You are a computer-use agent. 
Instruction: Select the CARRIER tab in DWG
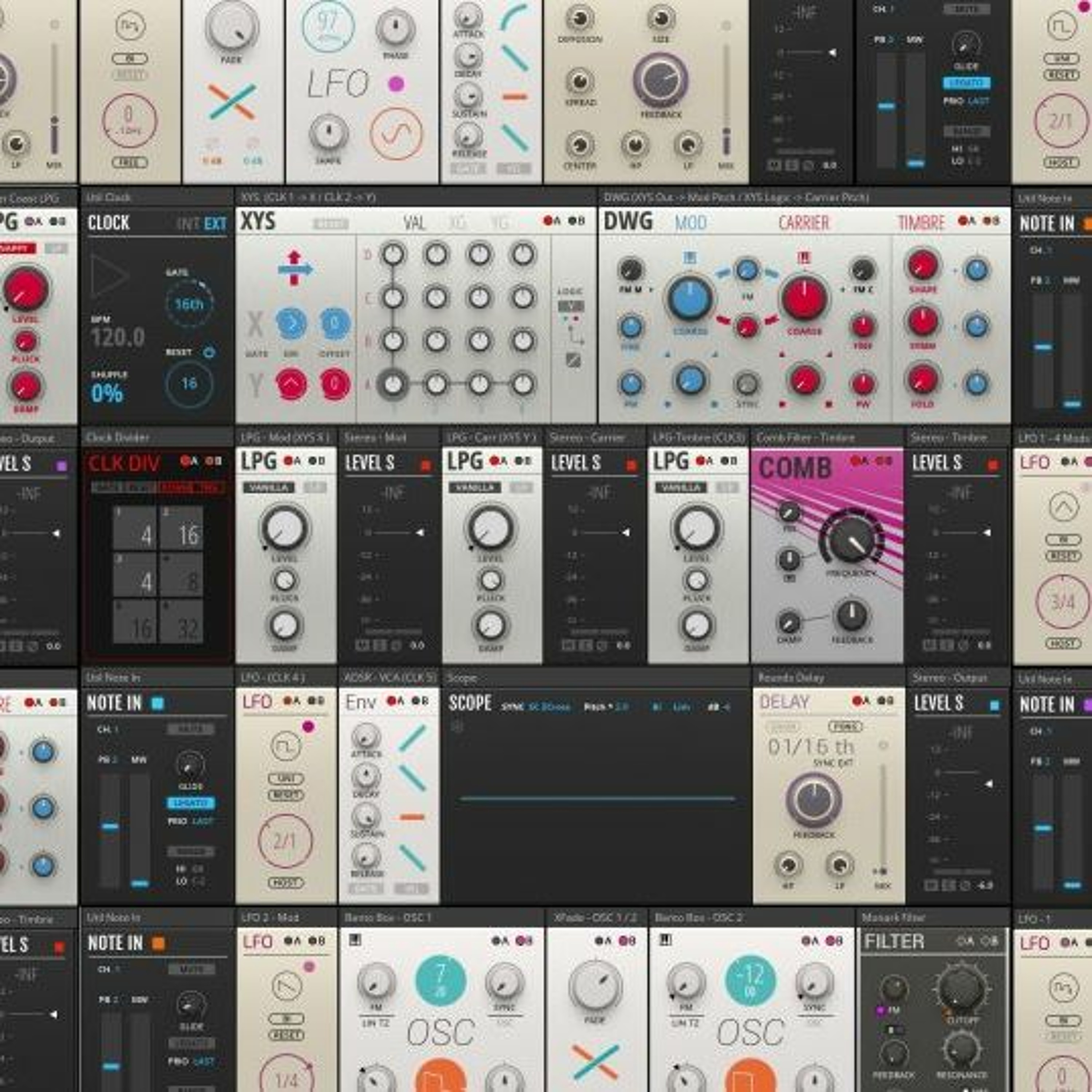coord(804,223)
